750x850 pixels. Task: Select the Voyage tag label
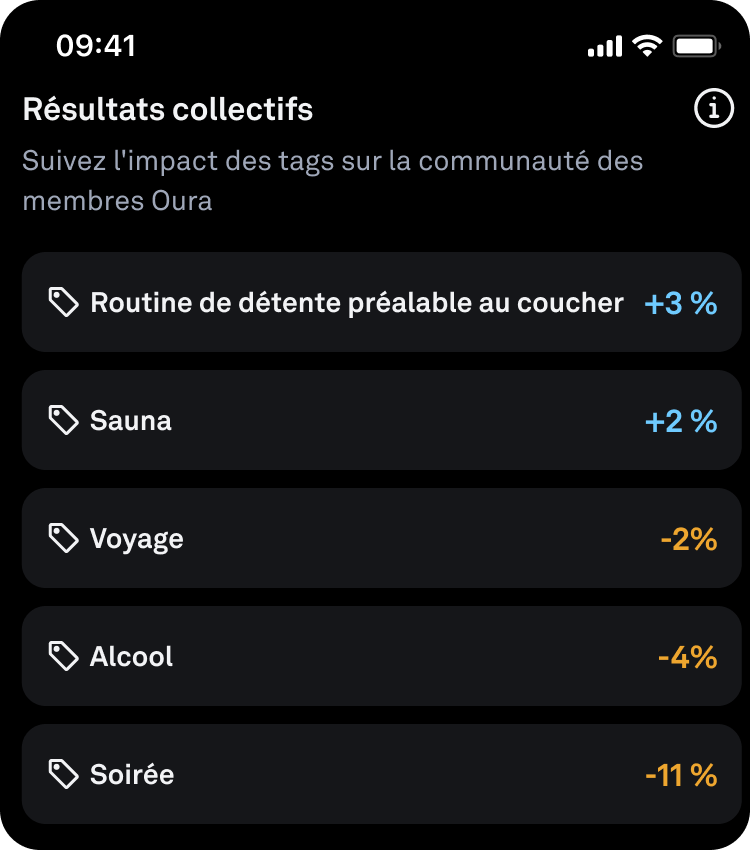[x=137, y=539]
